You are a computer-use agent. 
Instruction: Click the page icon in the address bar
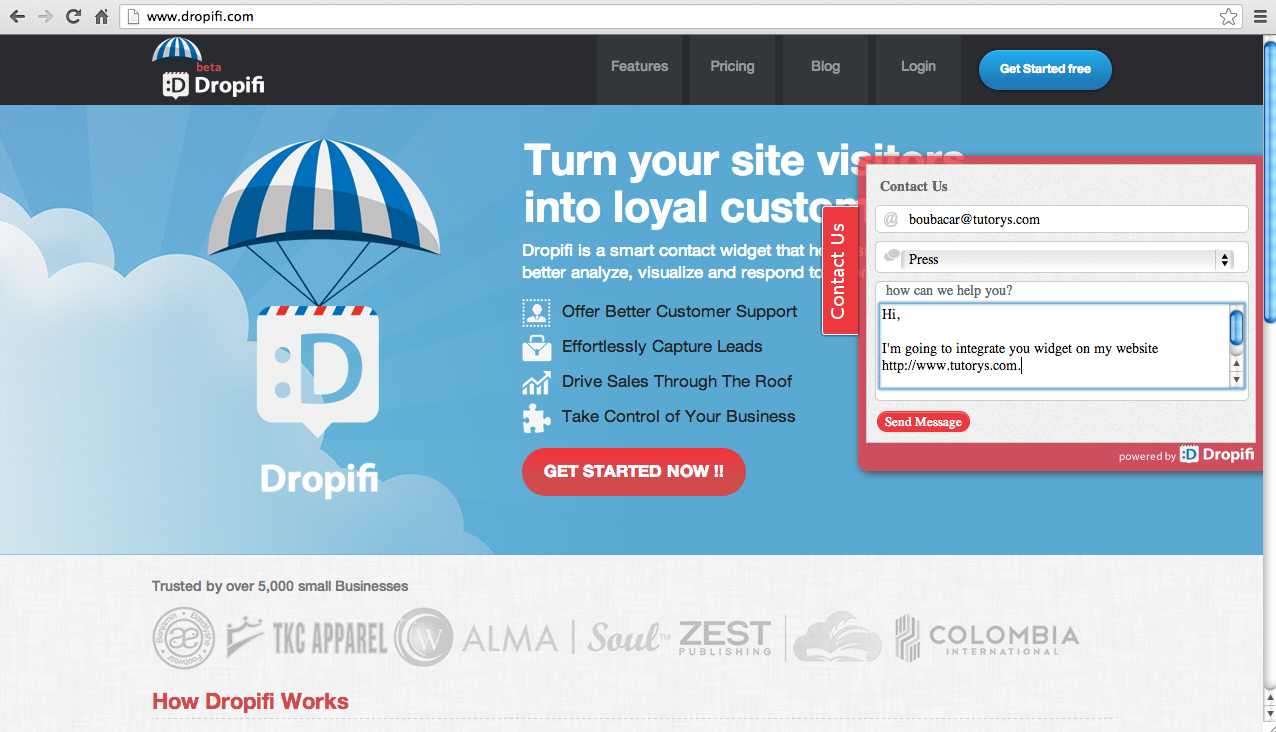[x=134, y=16]
